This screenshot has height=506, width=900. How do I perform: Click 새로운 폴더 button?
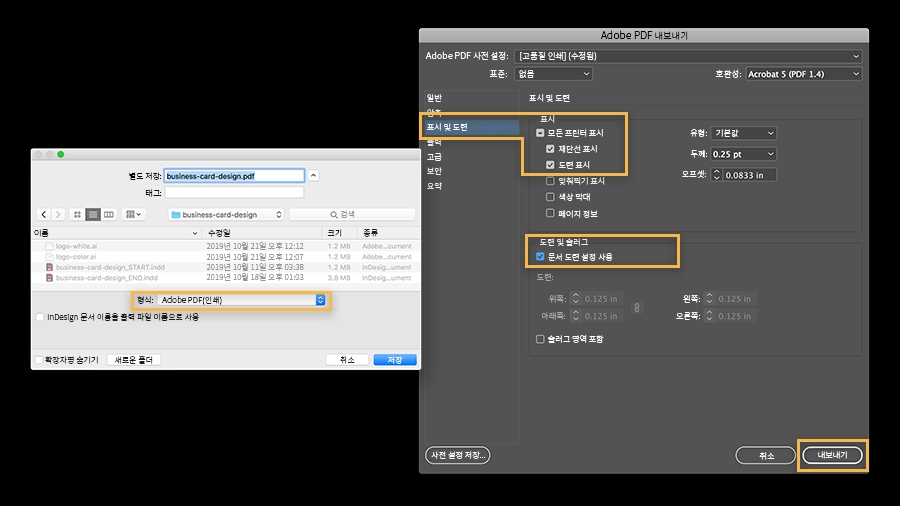[134, 360]
